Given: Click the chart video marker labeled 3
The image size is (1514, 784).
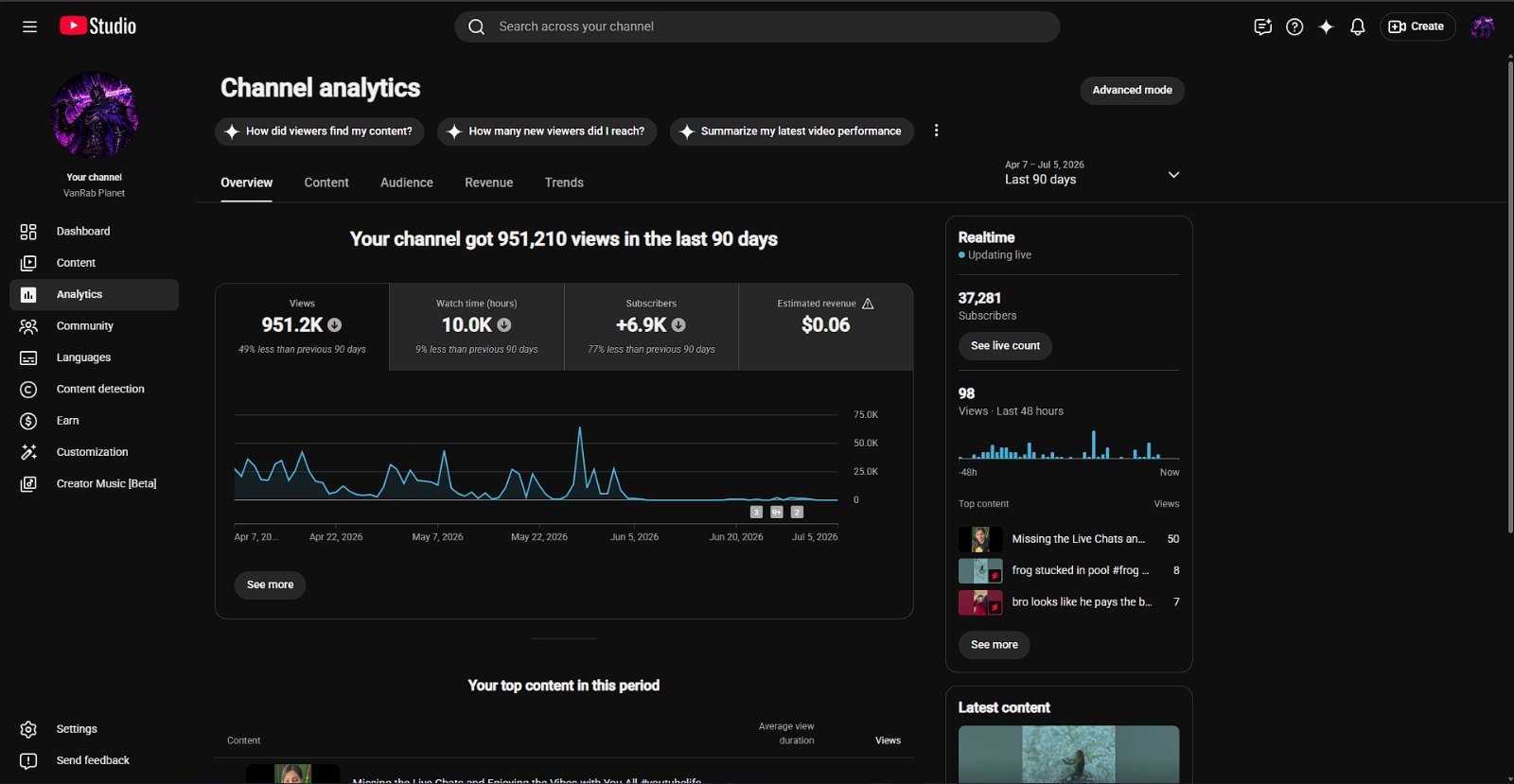Looking at the screenshot, I should coord(756,512).
